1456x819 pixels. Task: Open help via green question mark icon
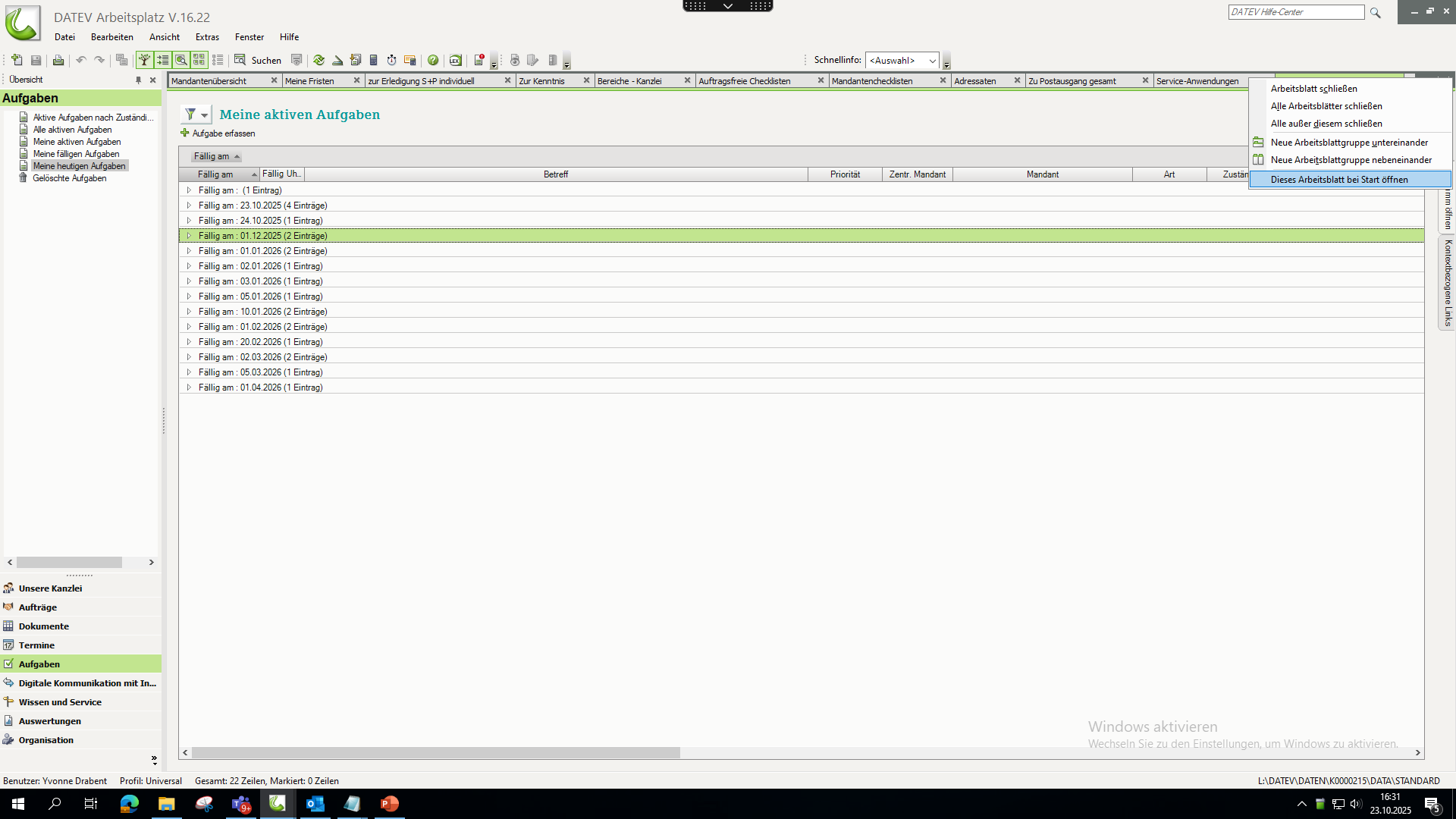433,60
